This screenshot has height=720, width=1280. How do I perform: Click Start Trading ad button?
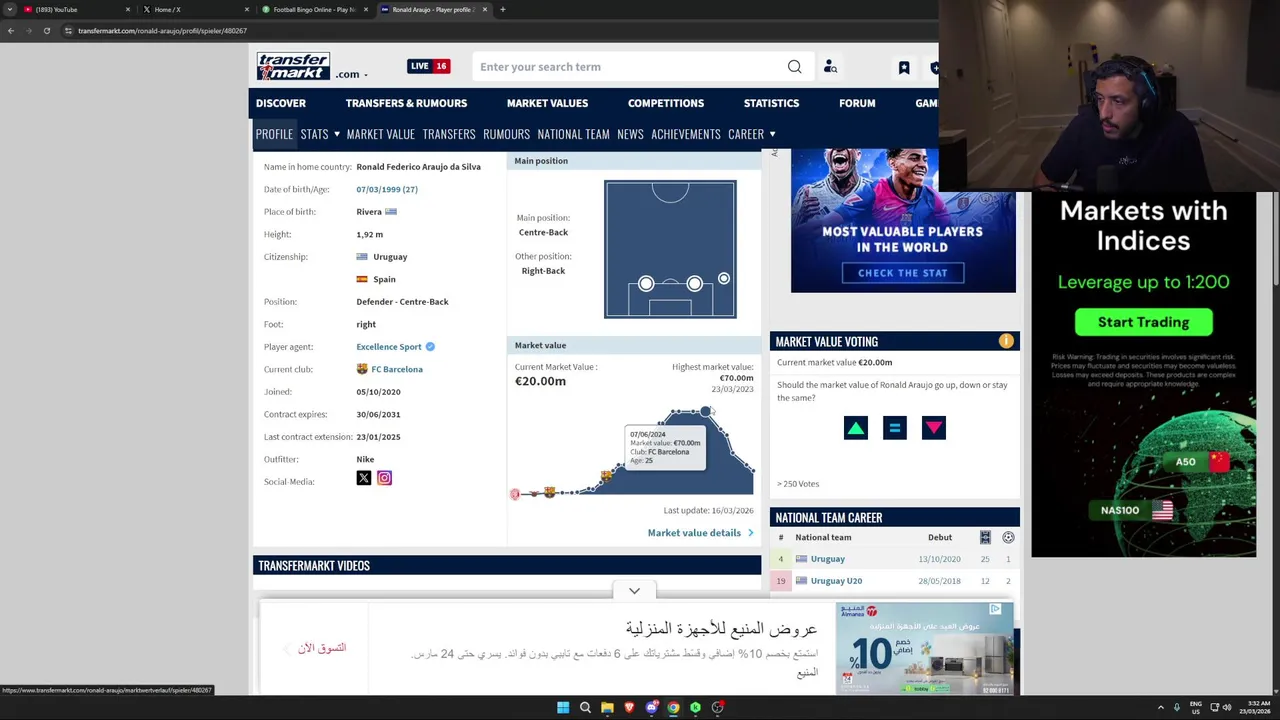point(1143,322)
